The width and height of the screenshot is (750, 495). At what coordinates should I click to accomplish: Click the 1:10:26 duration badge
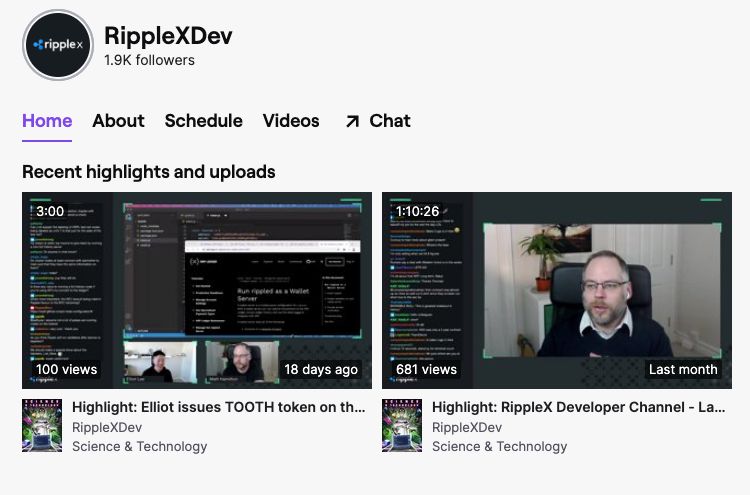coord(417,211)
